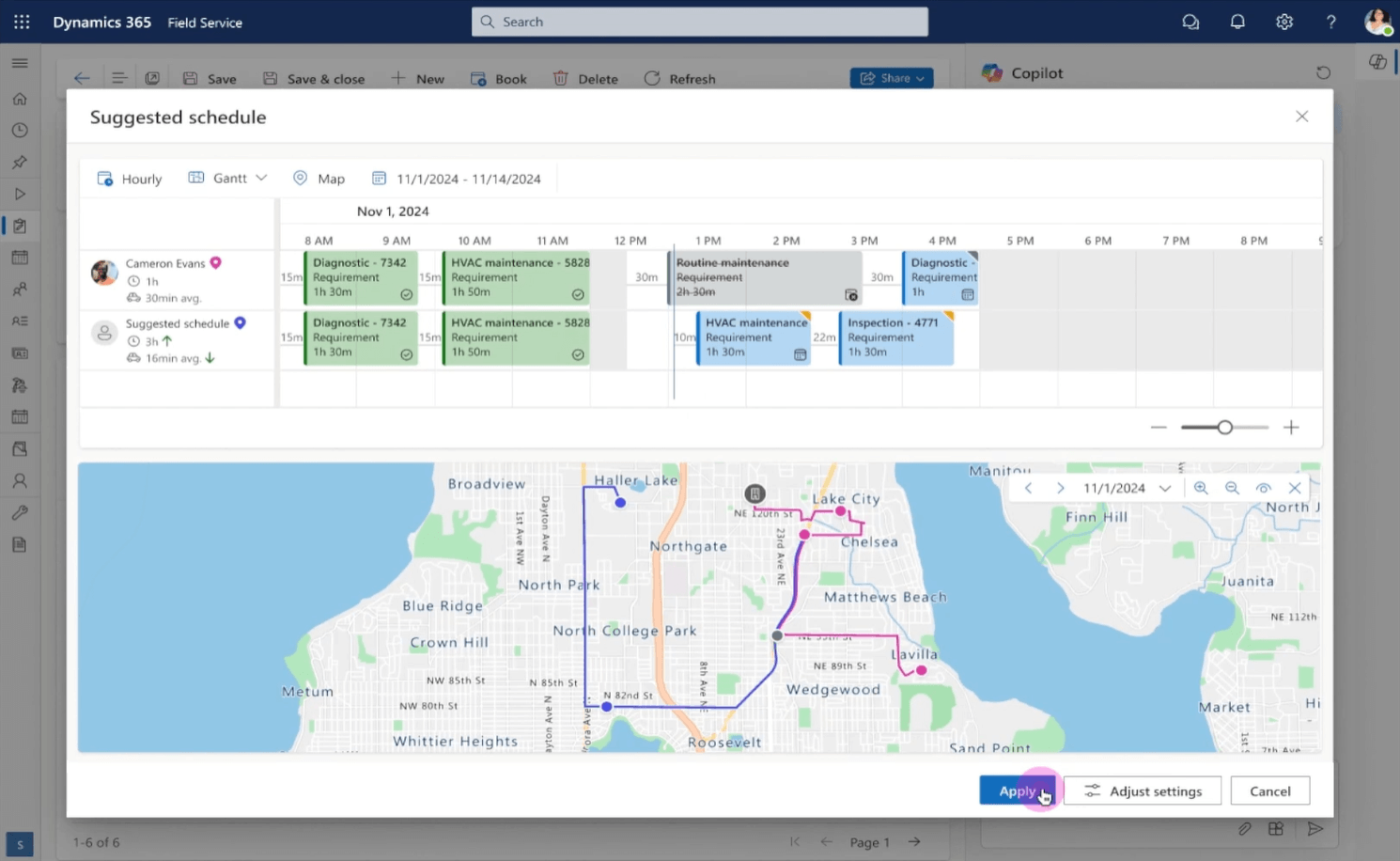Click Book in the command bar
The height and width of the screenshot is (861, 1400).
pyautogui.click(x=499, y=79)
